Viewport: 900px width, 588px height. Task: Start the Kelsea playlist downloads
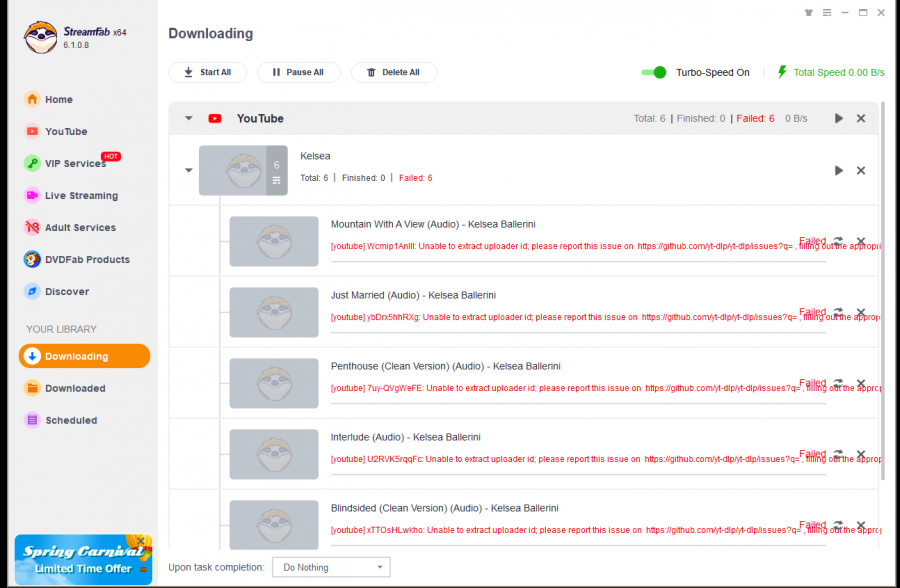tap(839, 170)
